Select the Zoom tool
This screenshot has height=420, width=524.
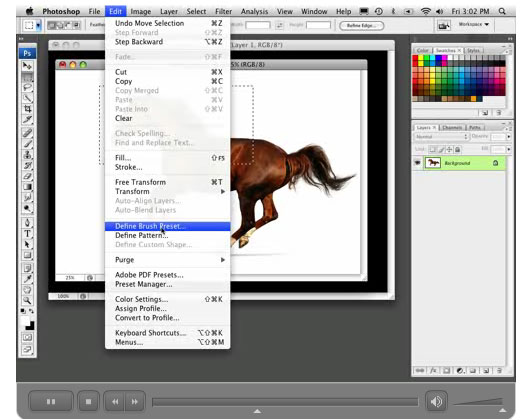tap(27, 300)
